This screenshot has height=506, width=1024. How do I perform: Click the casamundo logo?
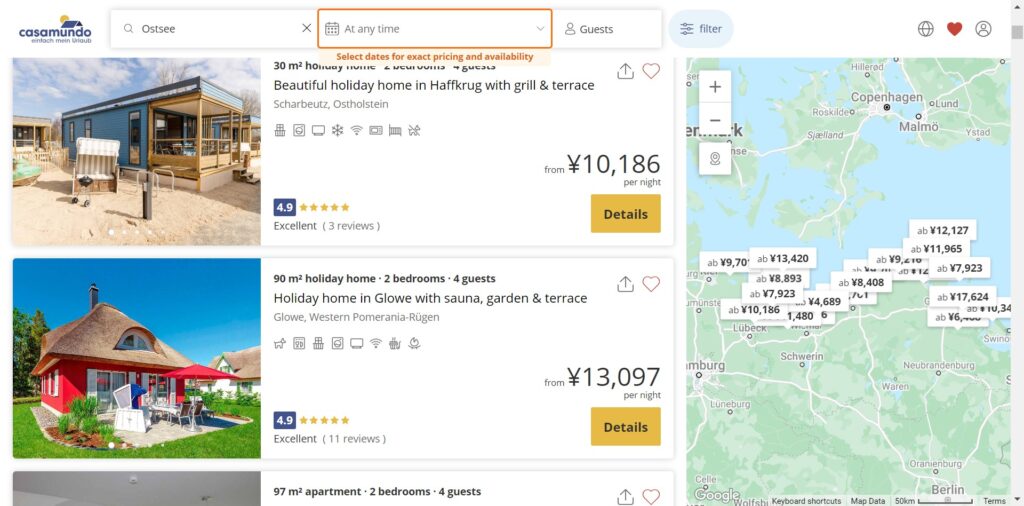(x=55, y=29)
